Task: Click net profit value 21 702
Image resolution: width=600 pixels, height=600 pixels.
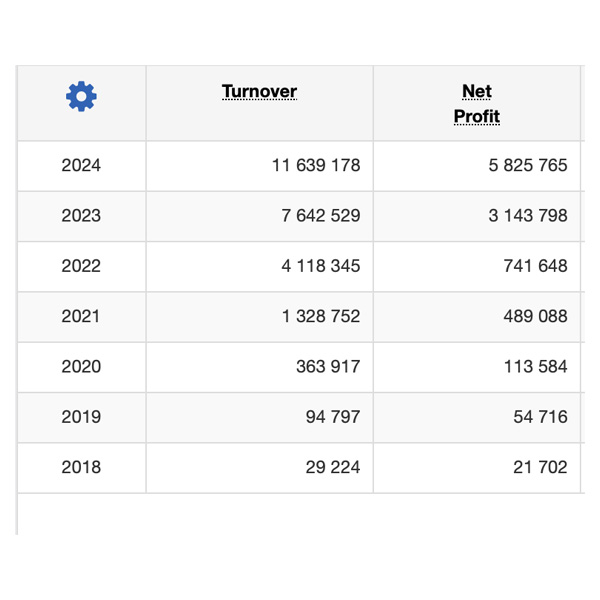Action: coord(540,467)
